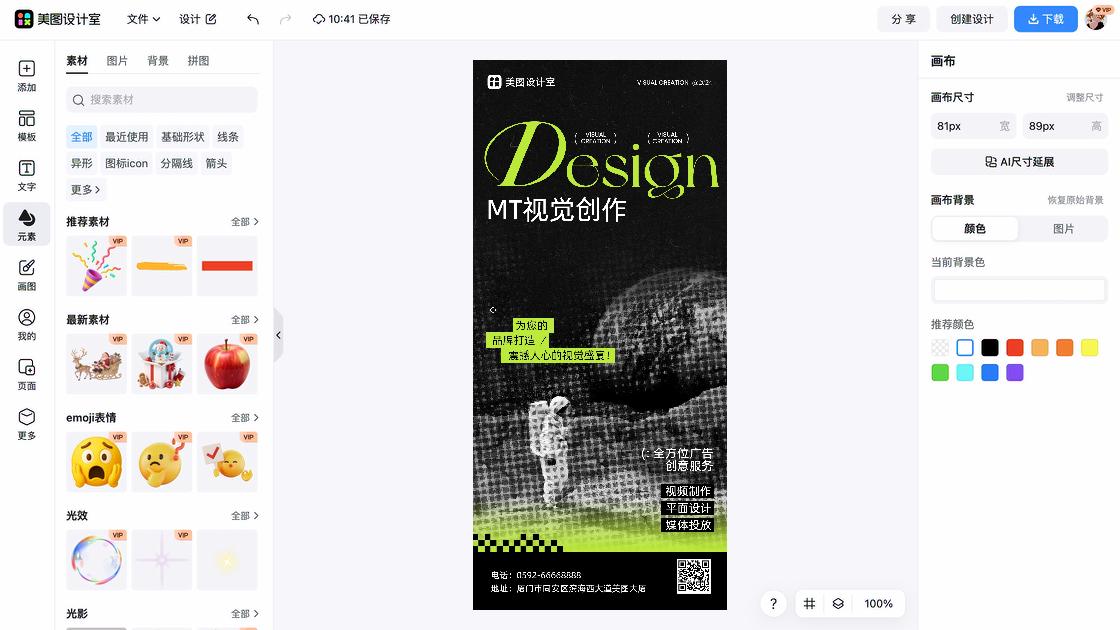Click the blue 下载 button

tap(1046, 19)
